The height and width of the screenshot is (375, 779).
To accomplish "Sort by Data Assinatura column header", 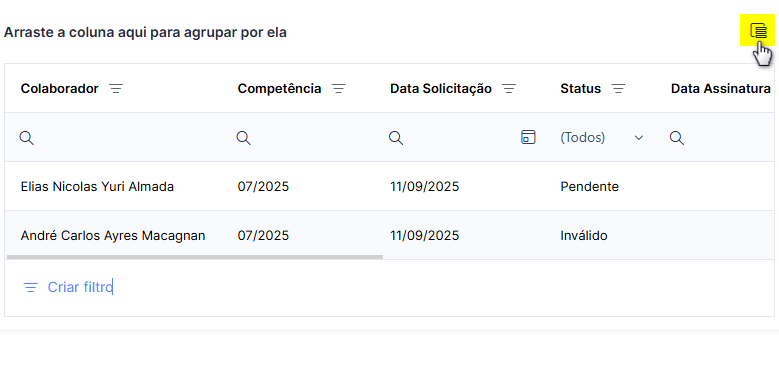I will point(721,89).
